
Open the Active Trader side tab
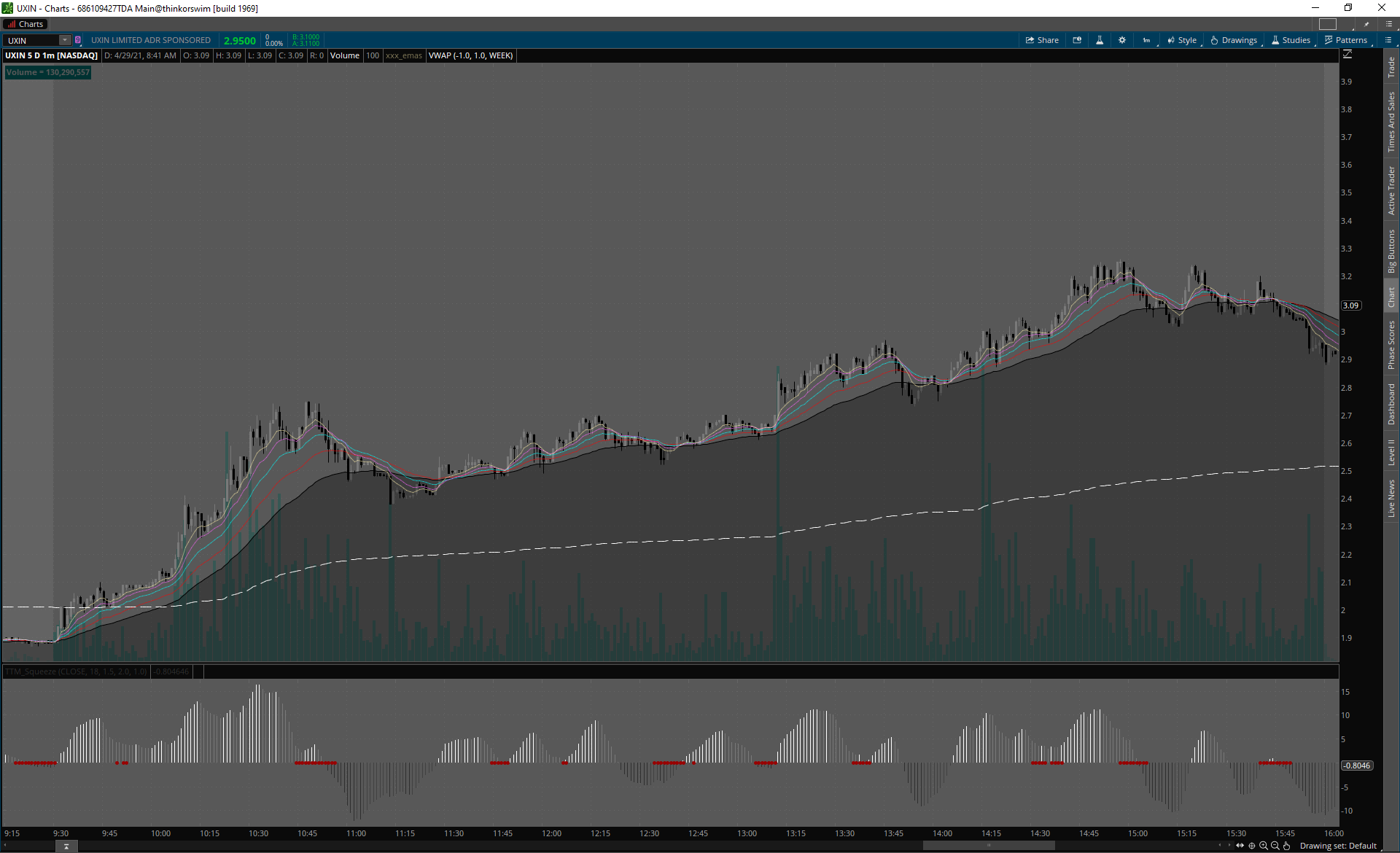[x=1391, y=190]
